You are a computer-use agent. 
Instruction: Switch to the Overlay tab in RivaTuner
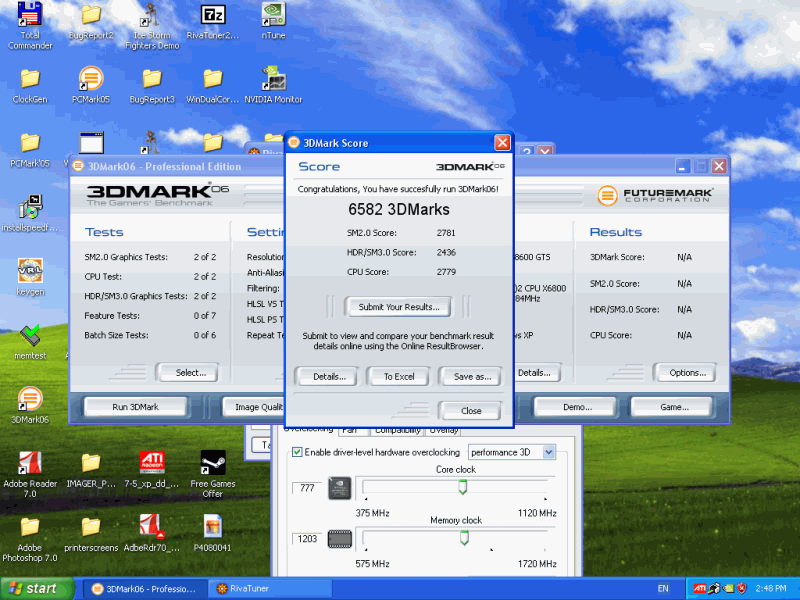pos(443,431)
